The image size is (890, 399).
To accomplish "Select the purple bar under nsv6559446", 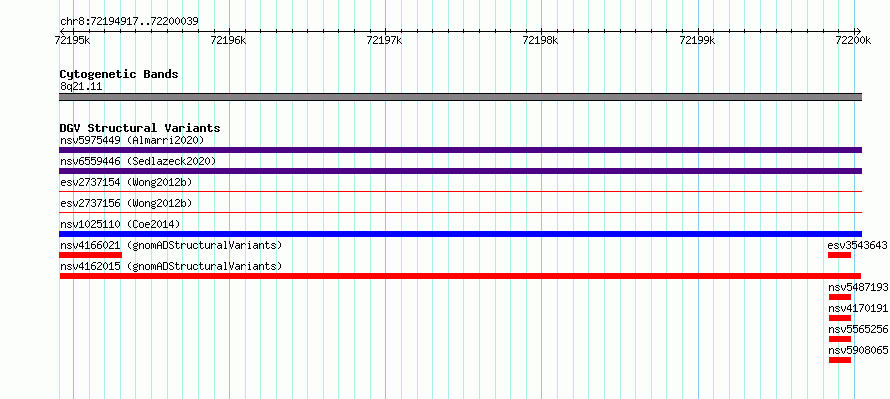I will 460,171.
